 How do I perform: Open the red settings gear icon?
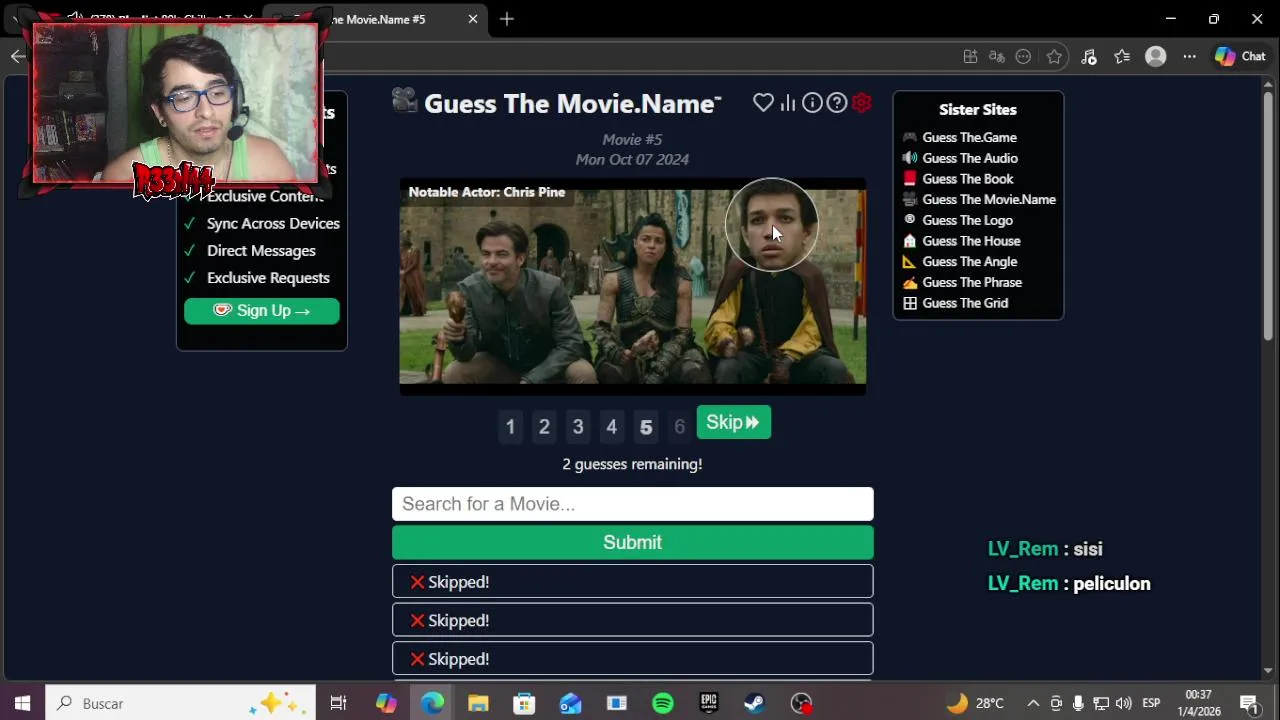[x=862, y=103]
